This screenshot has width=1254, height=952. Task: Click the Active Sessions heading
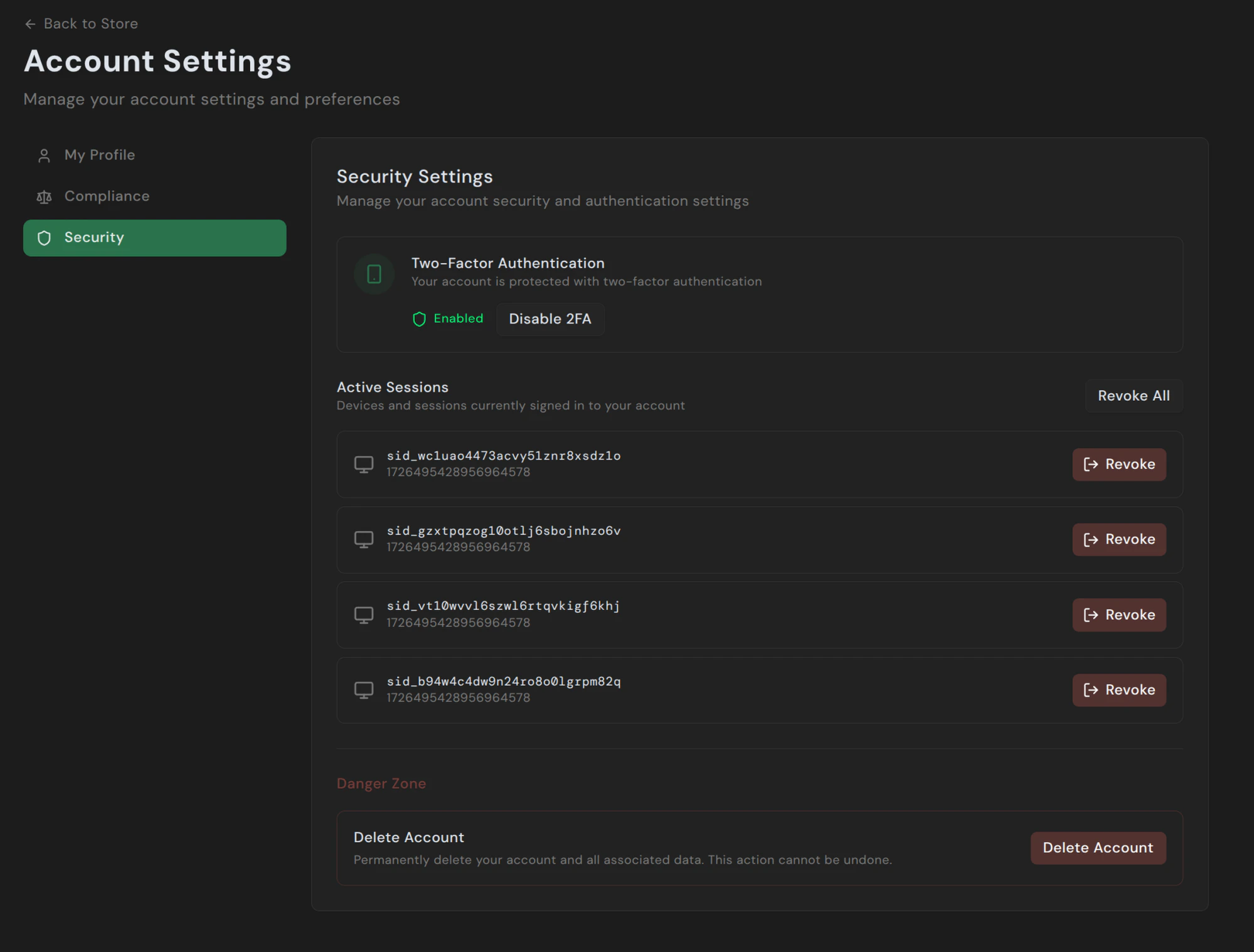pyautogui.click(x=393, y=388)
